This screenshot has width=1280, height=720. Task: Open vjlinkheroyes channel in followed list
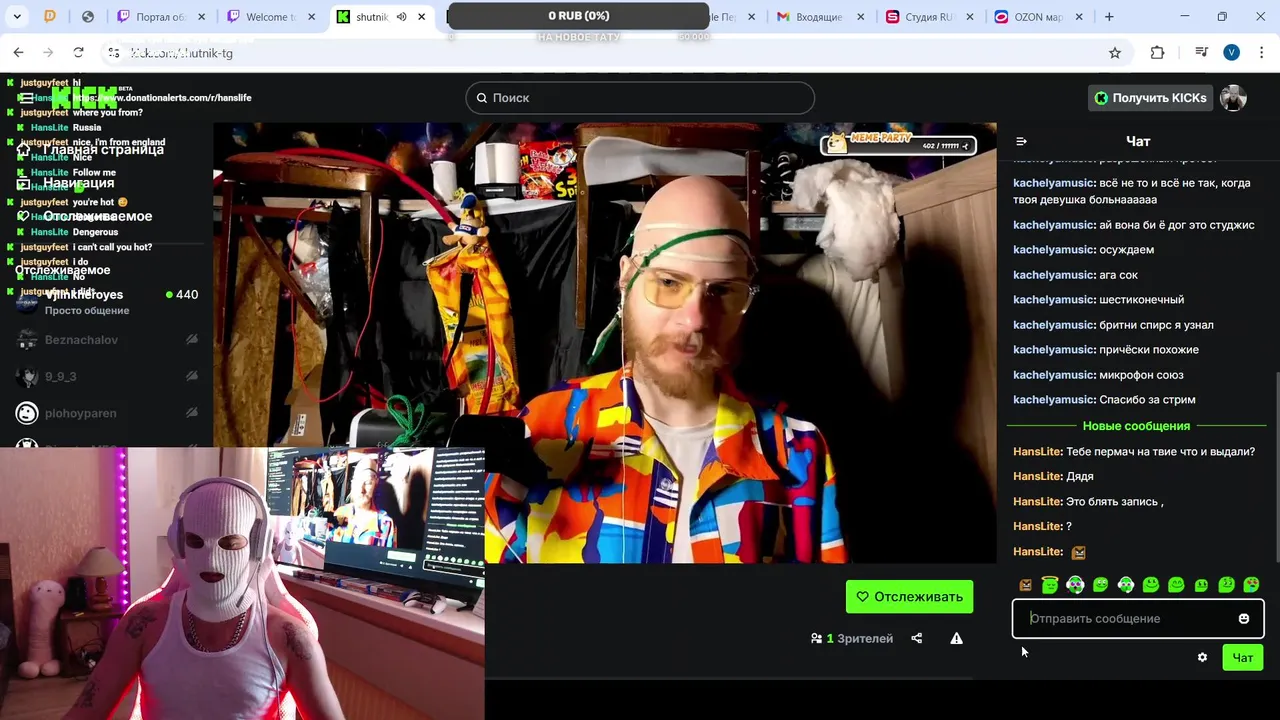click(x=106, y=302)
